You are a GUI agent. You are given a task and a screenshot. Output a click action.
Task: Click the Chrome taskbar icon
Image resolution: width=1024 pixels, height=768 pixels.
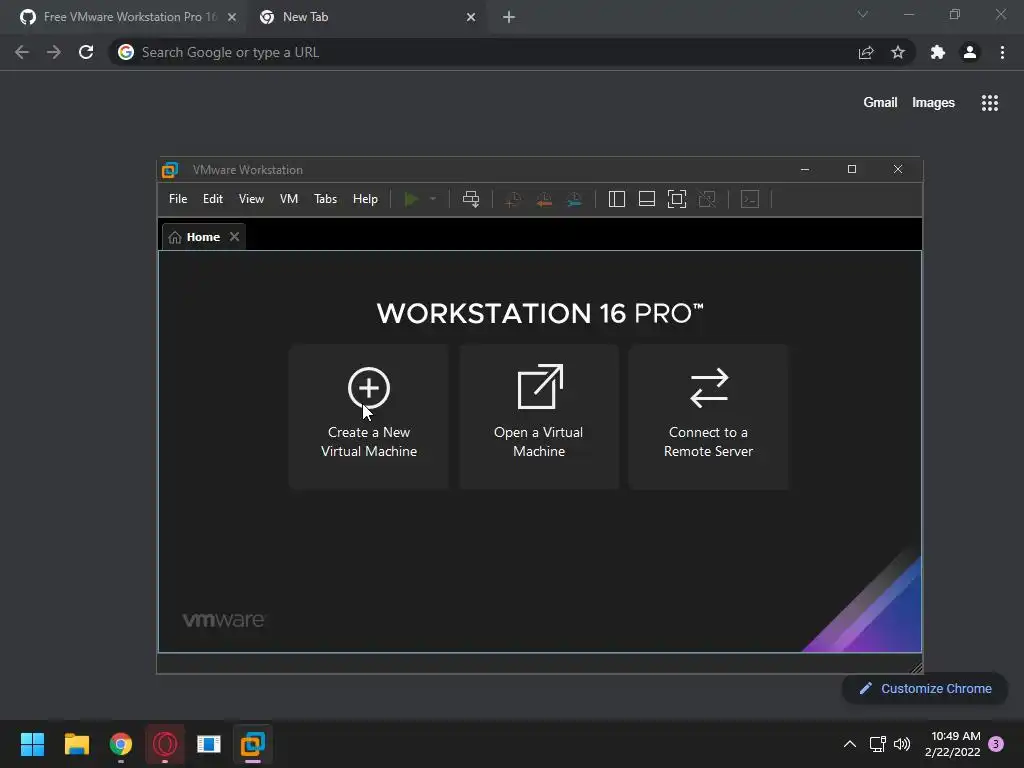(x=121, y=744)
